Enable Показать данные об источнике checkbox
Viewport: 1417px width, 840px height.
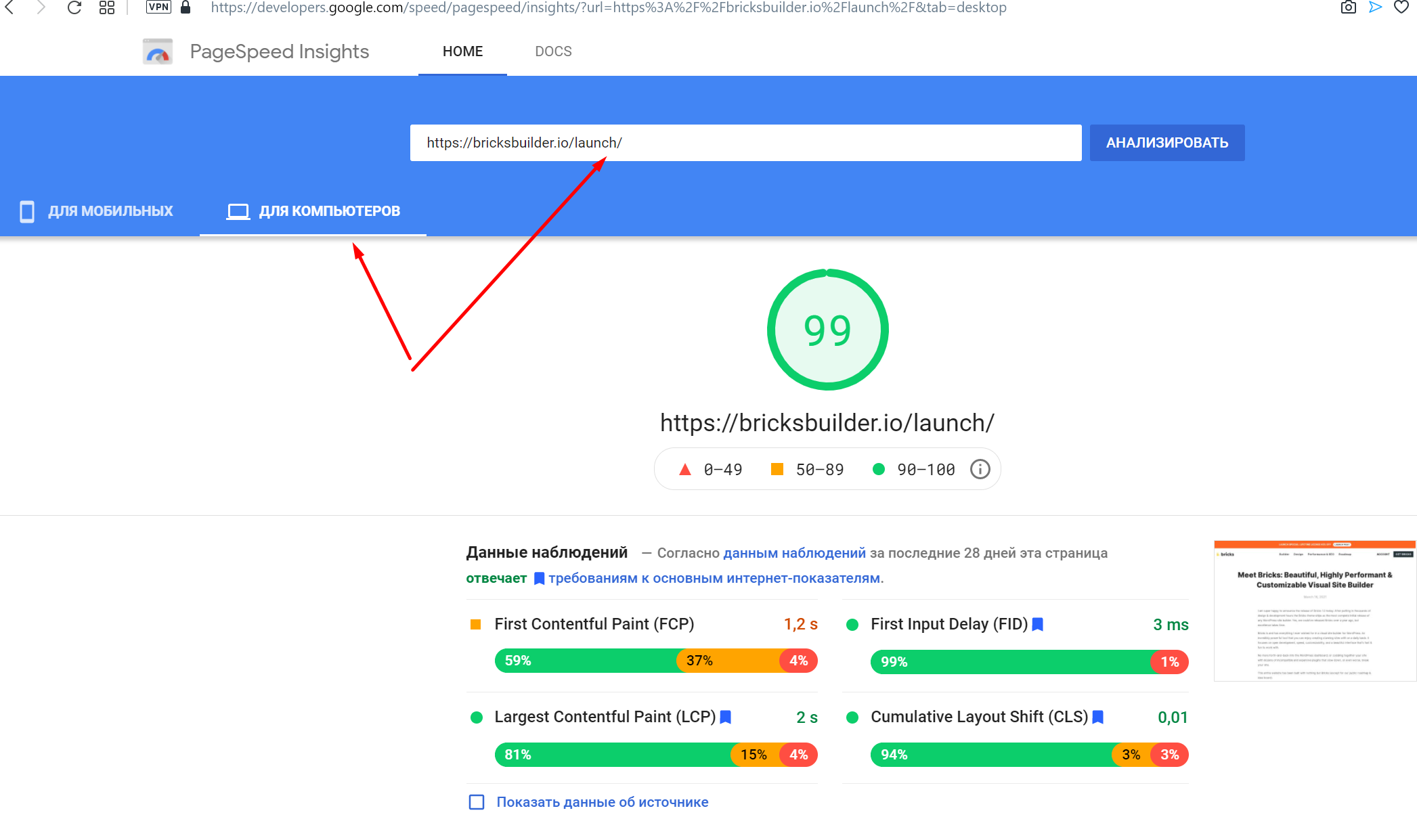click(x=477, y=802)
